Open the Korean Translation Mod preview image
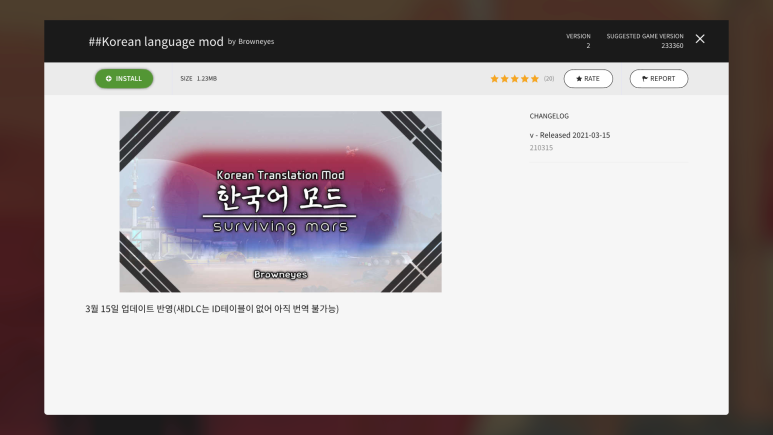The width and height of the screenshot is (773, 435). (x=281, y=201)
